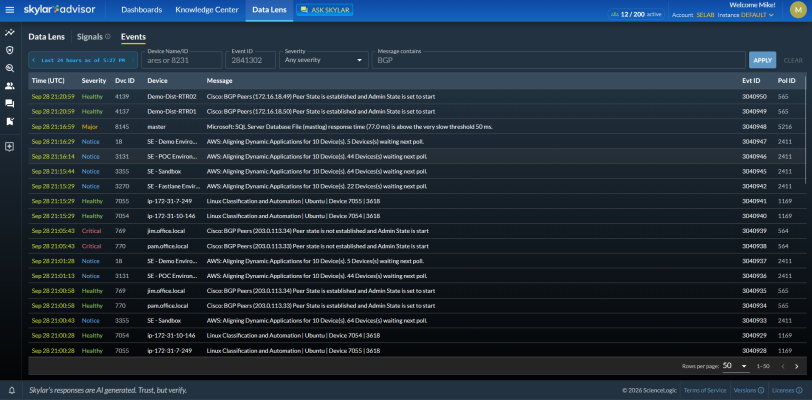
Task: Click the CLEAR filters button
Action: (x=793, y=61)
